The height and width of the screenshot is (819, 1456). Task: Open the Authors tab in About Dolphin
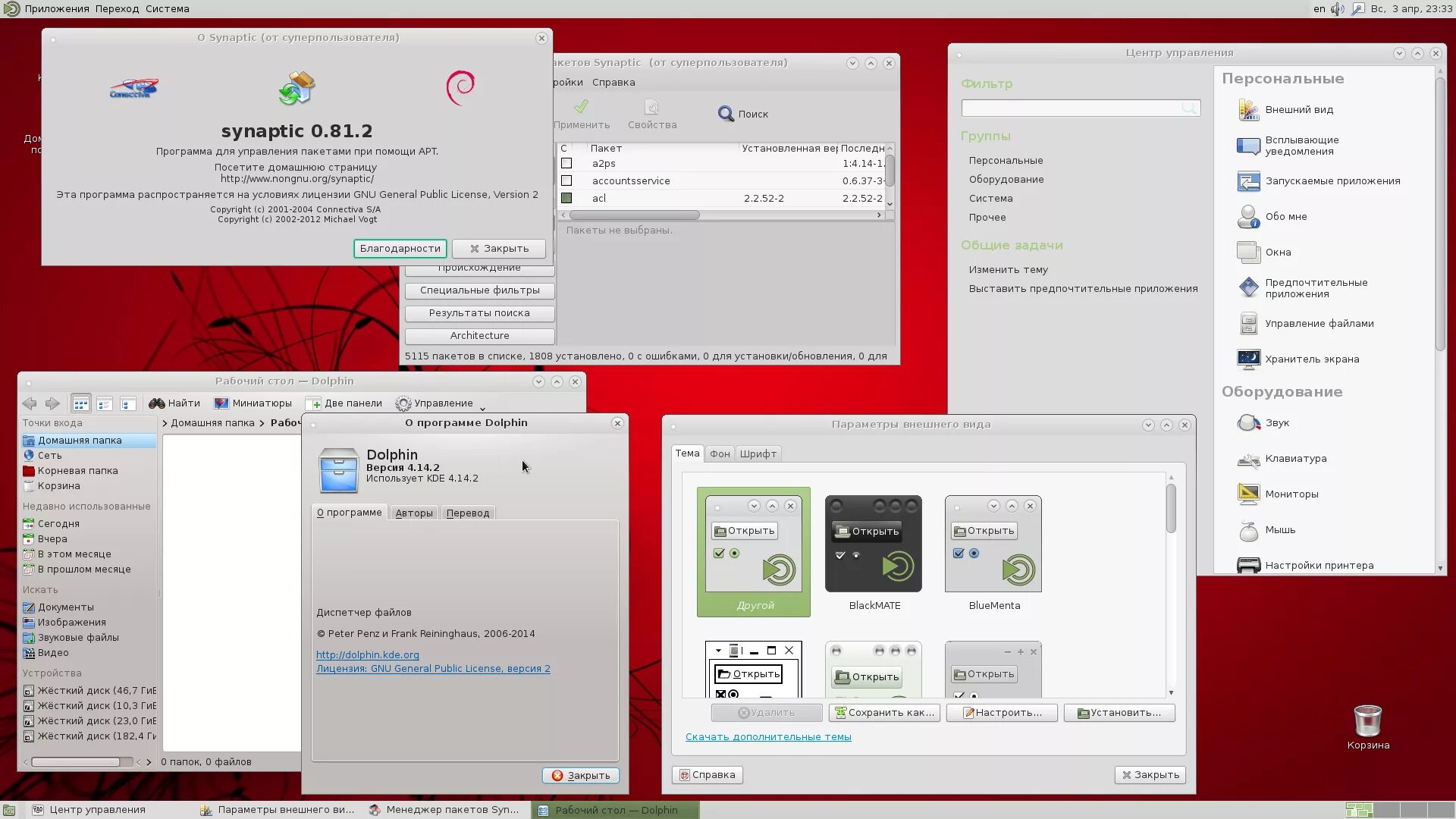pos(414,513)
